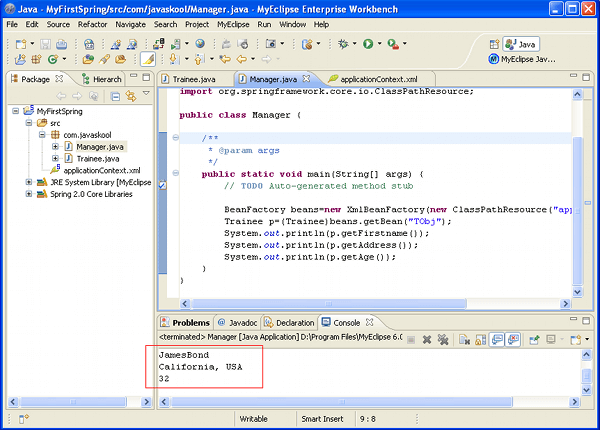Click the Clear Console icon
The width and height of the screenshot is (600, 430).
point(464,340)
